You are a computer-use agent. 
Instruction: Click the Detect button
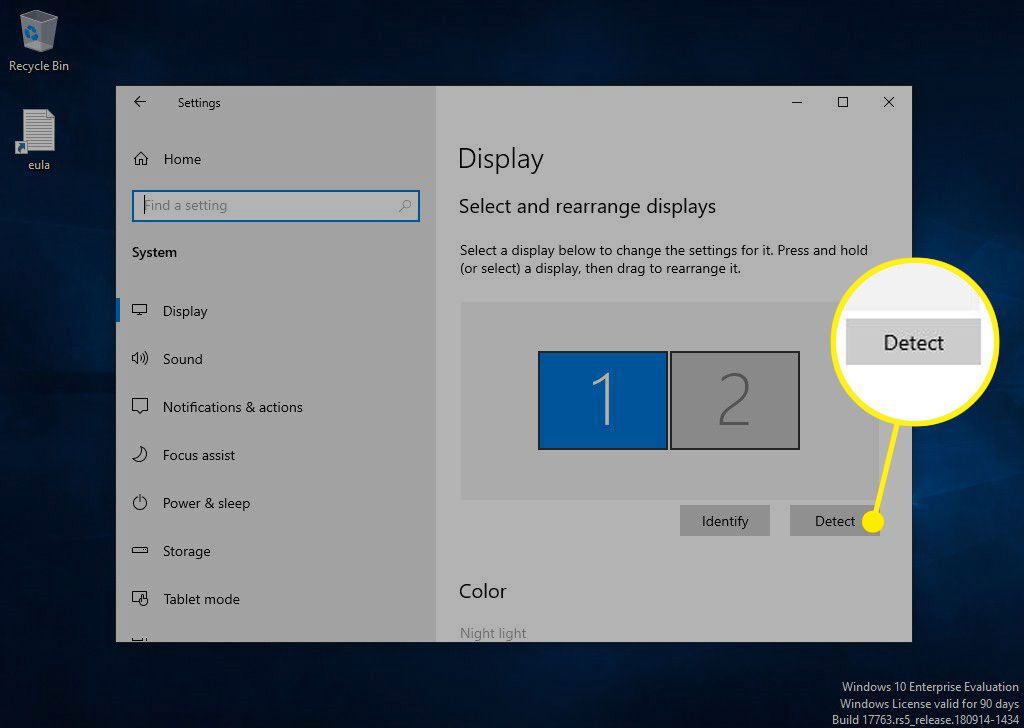[835, 521]
